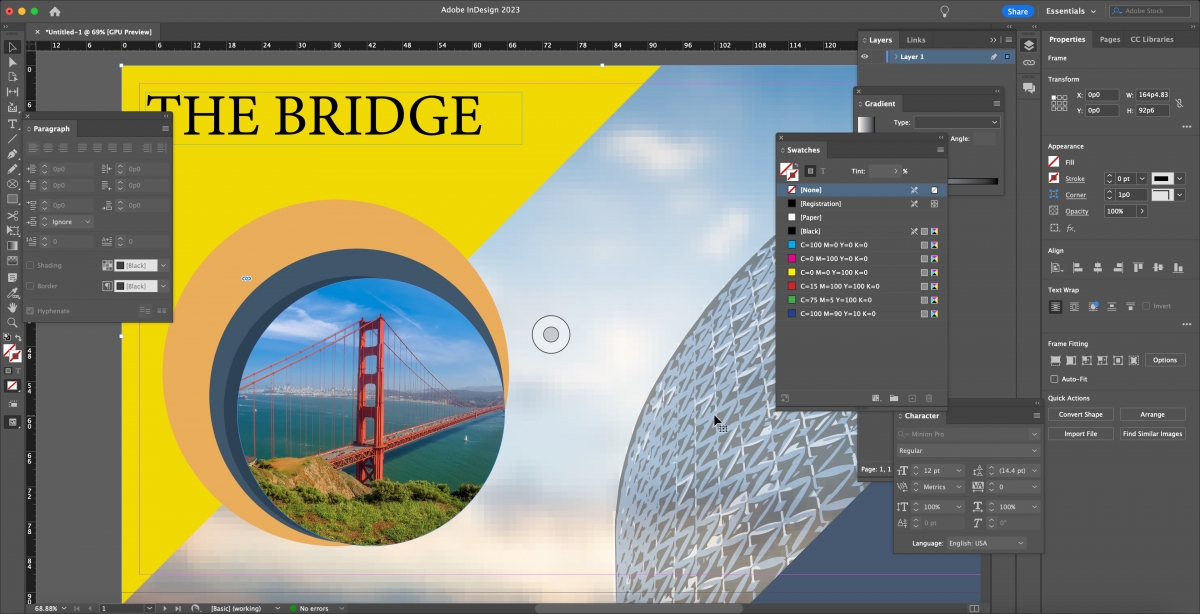Image resolution: width=1200 pixels, height=614 pixels.
Task: Open the font style Regular dropdown
Action: [968, 451]
